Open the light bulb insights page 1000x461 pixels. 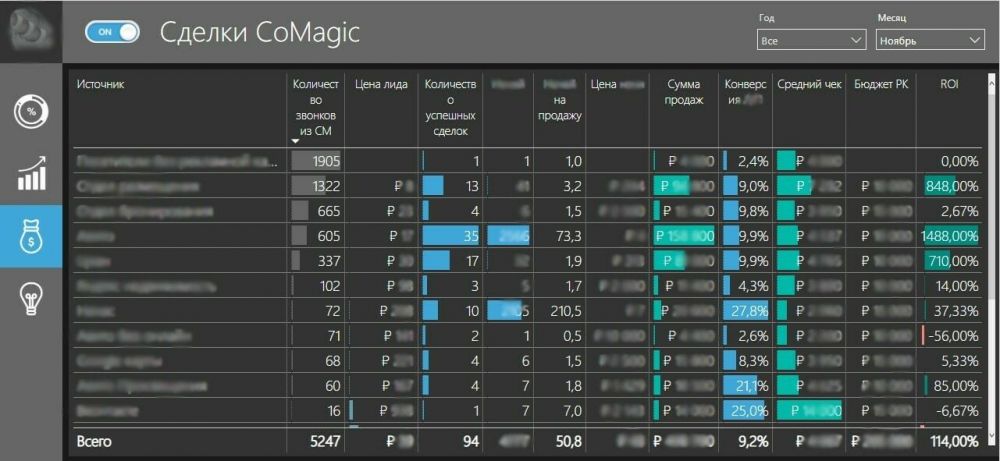click(x=31, y=298)
